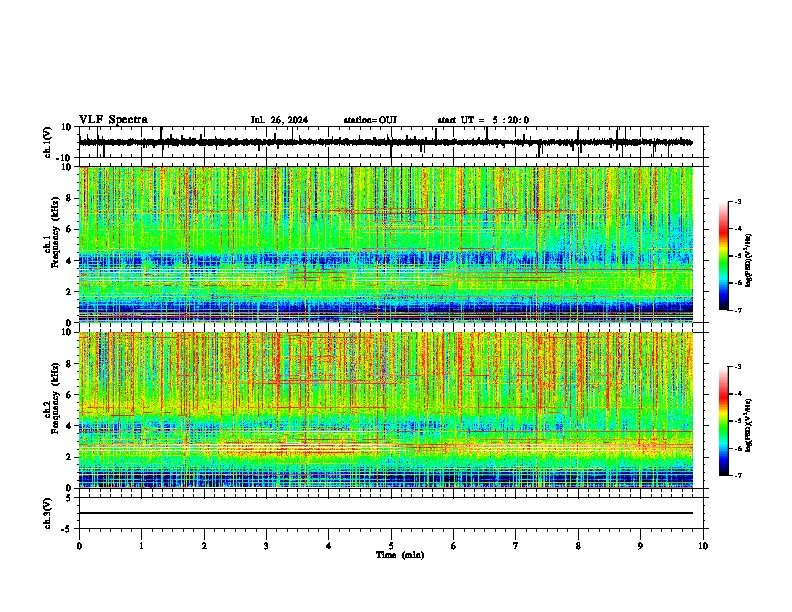Click the "8" kHz tick on ch.1 spectrogram
792x612 pixels.
(70, 198)
